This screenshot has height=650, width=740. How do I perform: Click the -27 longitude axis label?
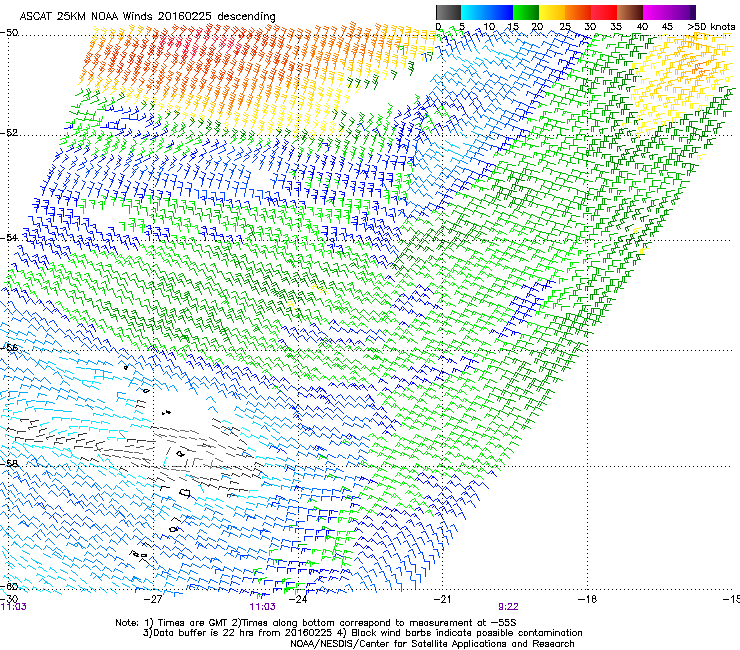point(153,599)
